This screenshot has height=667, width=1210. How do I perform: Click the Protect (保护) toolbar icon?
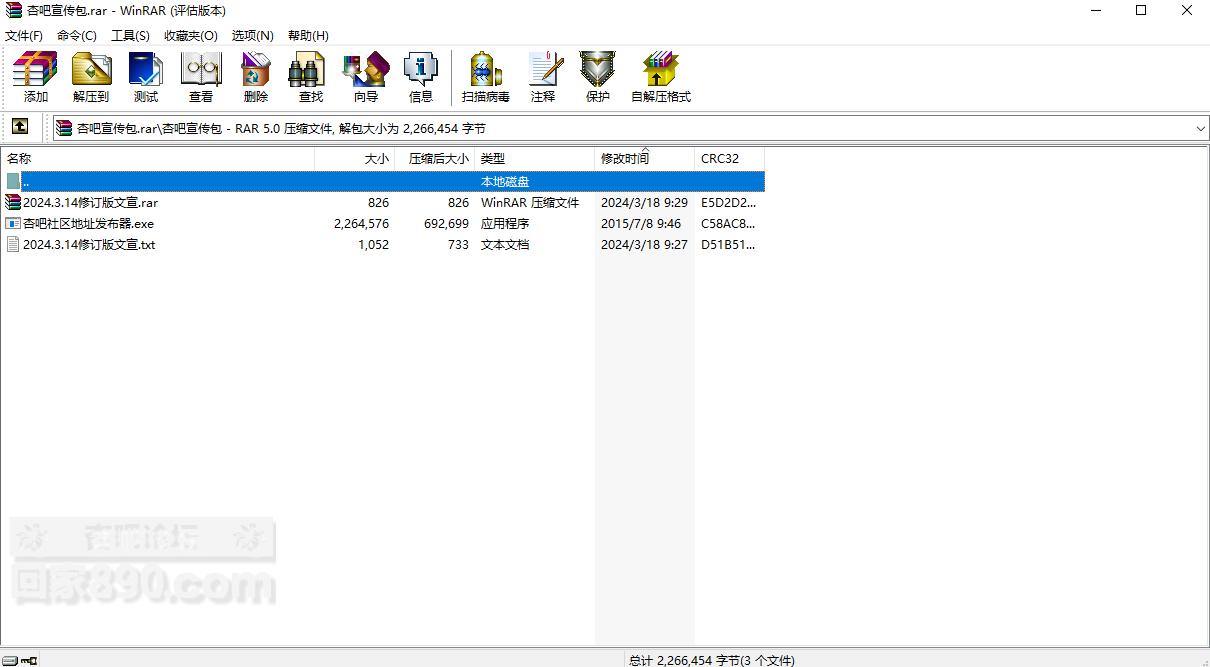(598, 78)
